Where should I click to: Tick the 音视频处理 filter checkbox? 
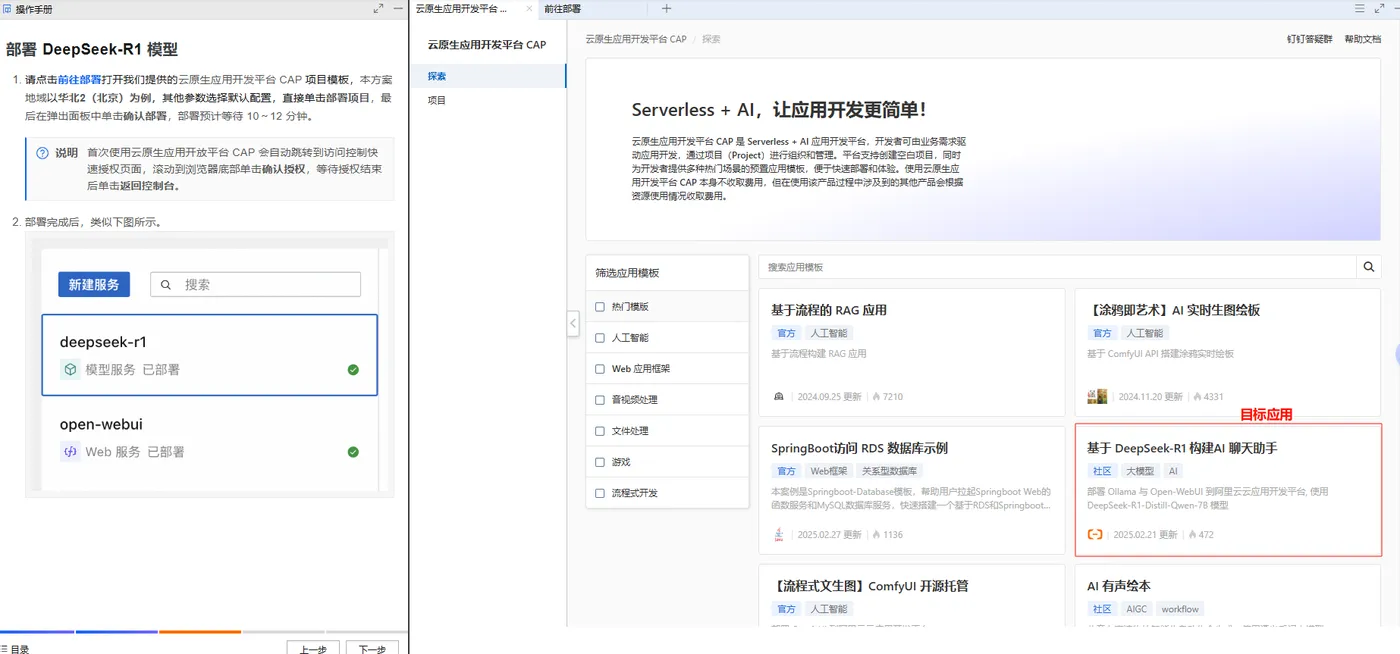[600, 400]
